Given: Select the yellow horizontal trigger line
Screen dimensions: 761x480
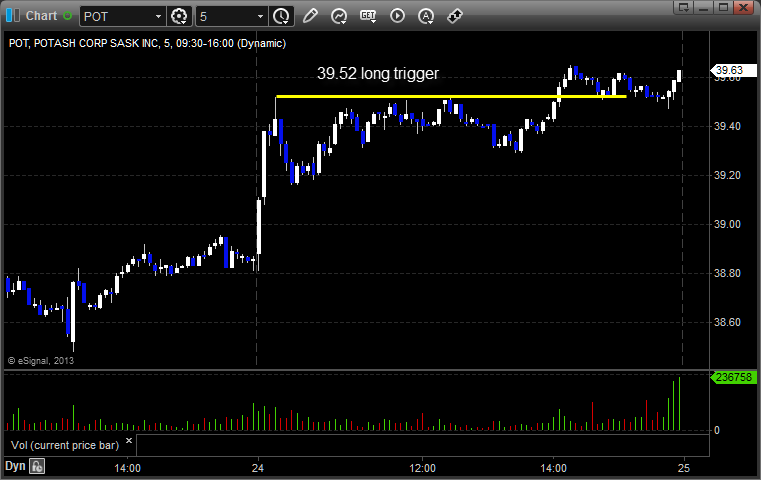Looking at the screenshot, I should click(x=451, y=97).
